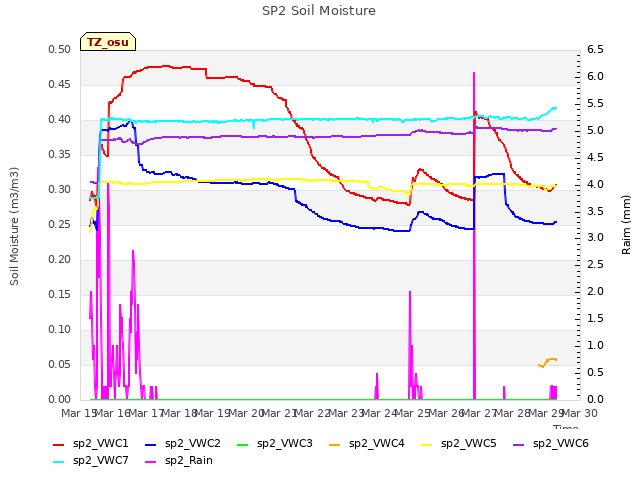Click the magenta sp2_Rain legend swatch
This screenshot has height=480, width=640.
coord(151,462)
